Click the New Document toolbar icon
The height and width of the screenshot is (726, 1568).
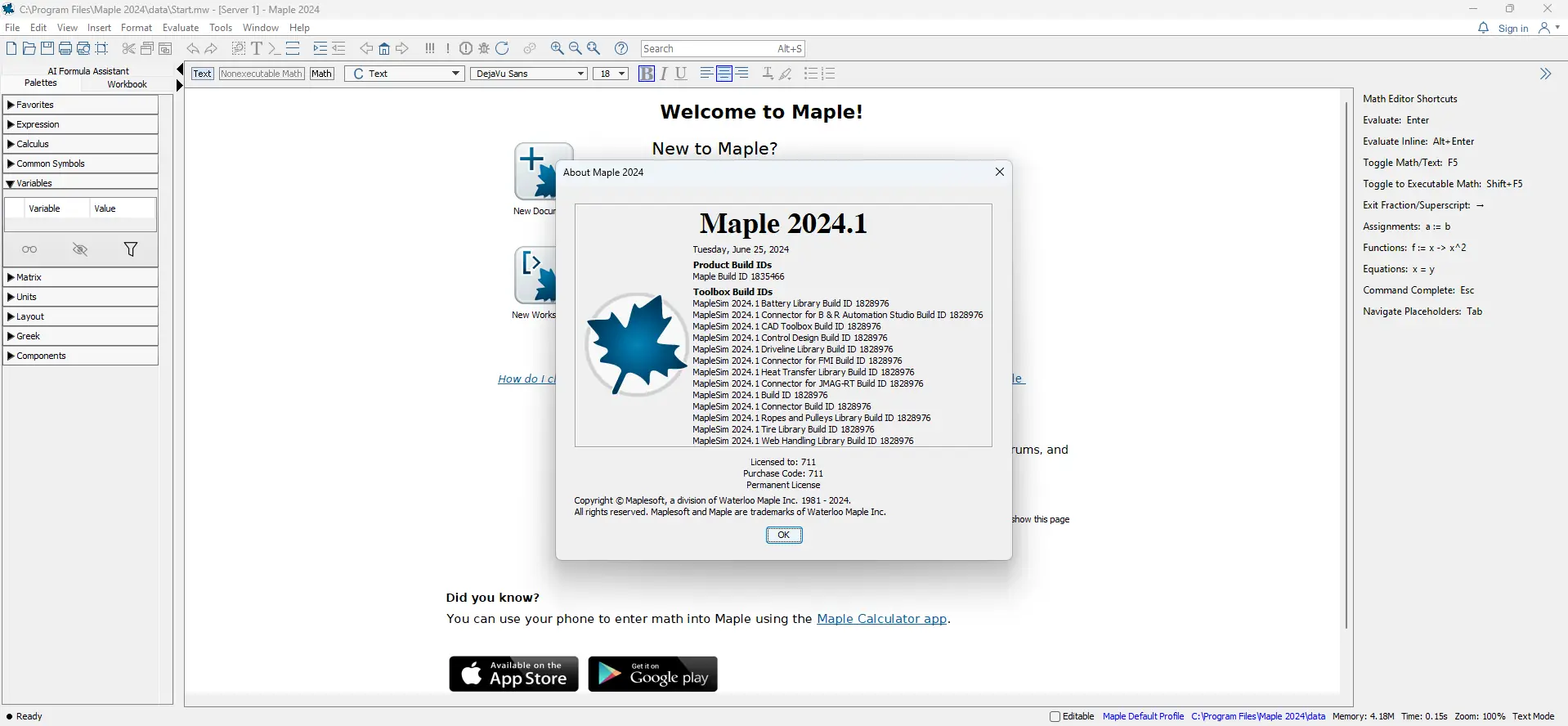11,48
